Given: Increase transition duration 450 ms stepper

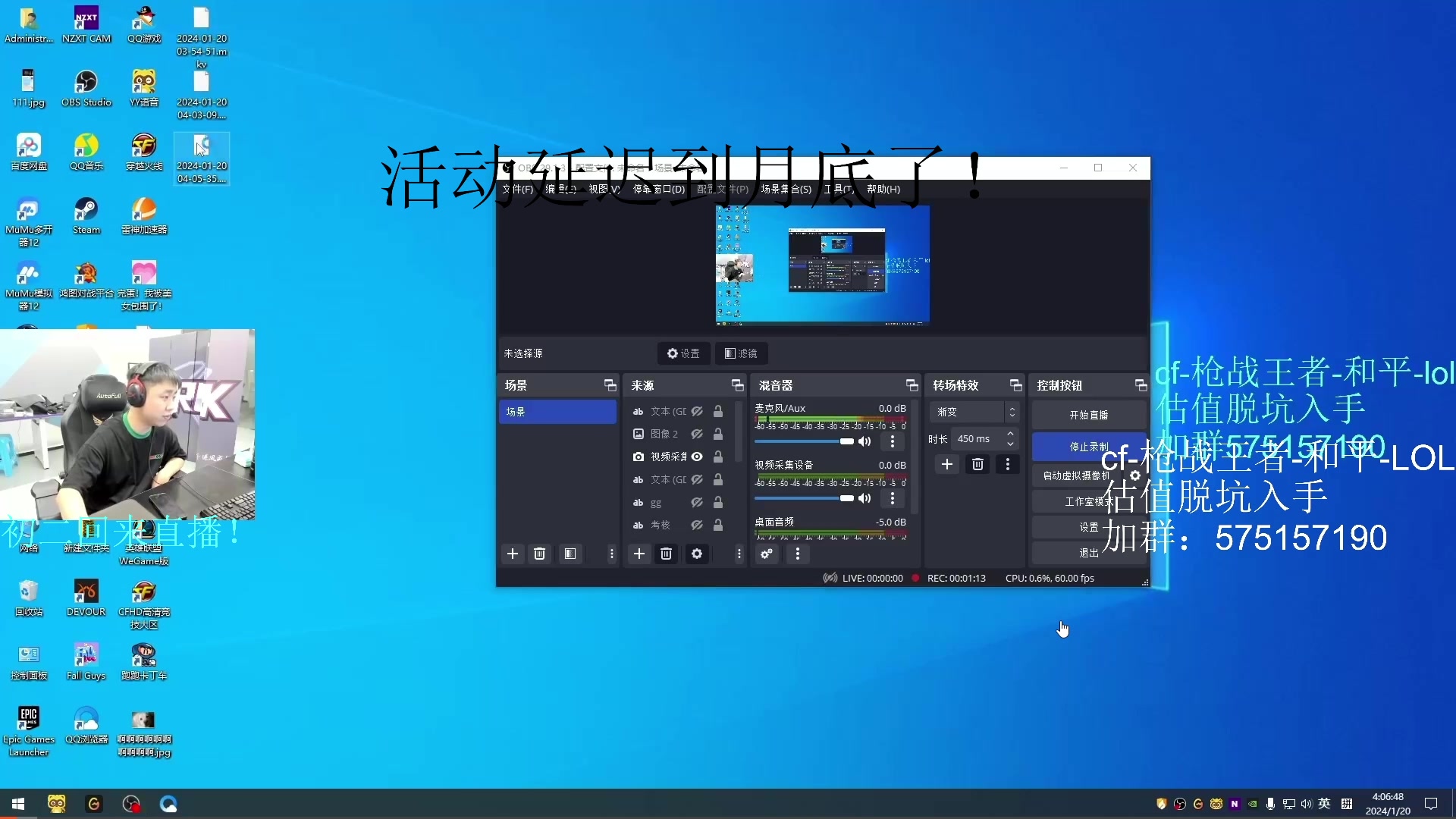Looking at the screenshot, I should pos(1010,434).
